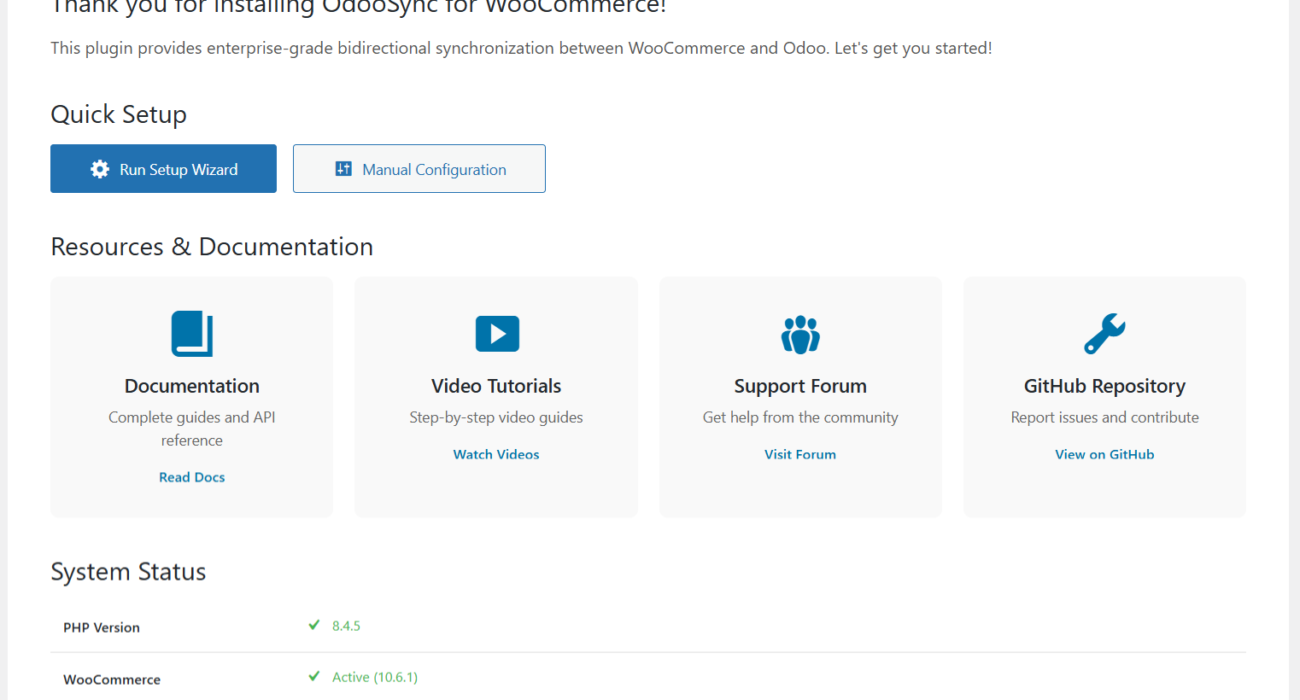The width and height of the screenshot is (1300, 700).
Task: Follow the Visit Forum link
Action: pos(800,454)
